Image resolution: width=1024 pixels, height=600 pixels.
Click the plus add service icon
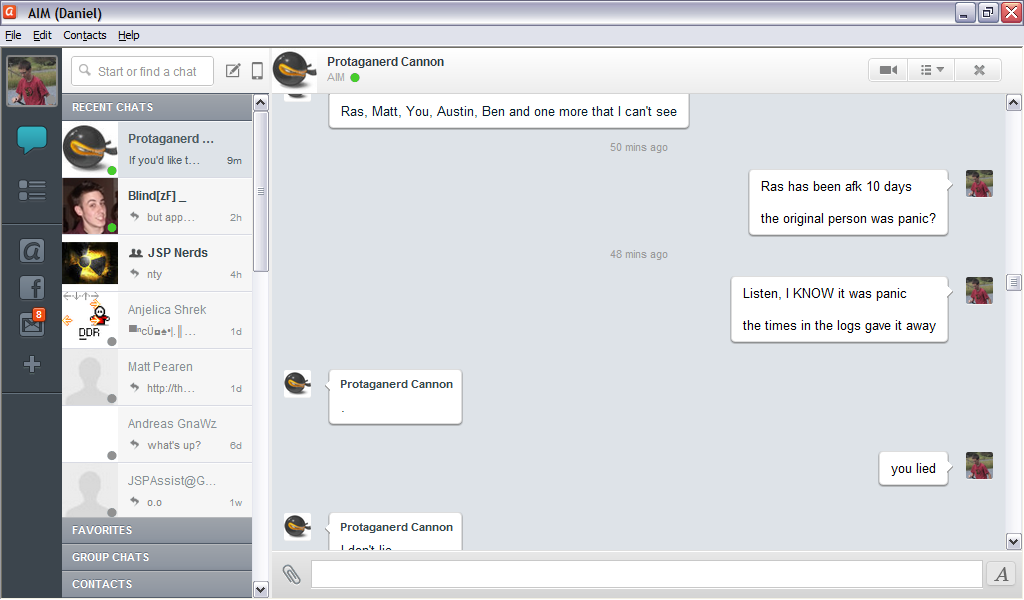31,364
